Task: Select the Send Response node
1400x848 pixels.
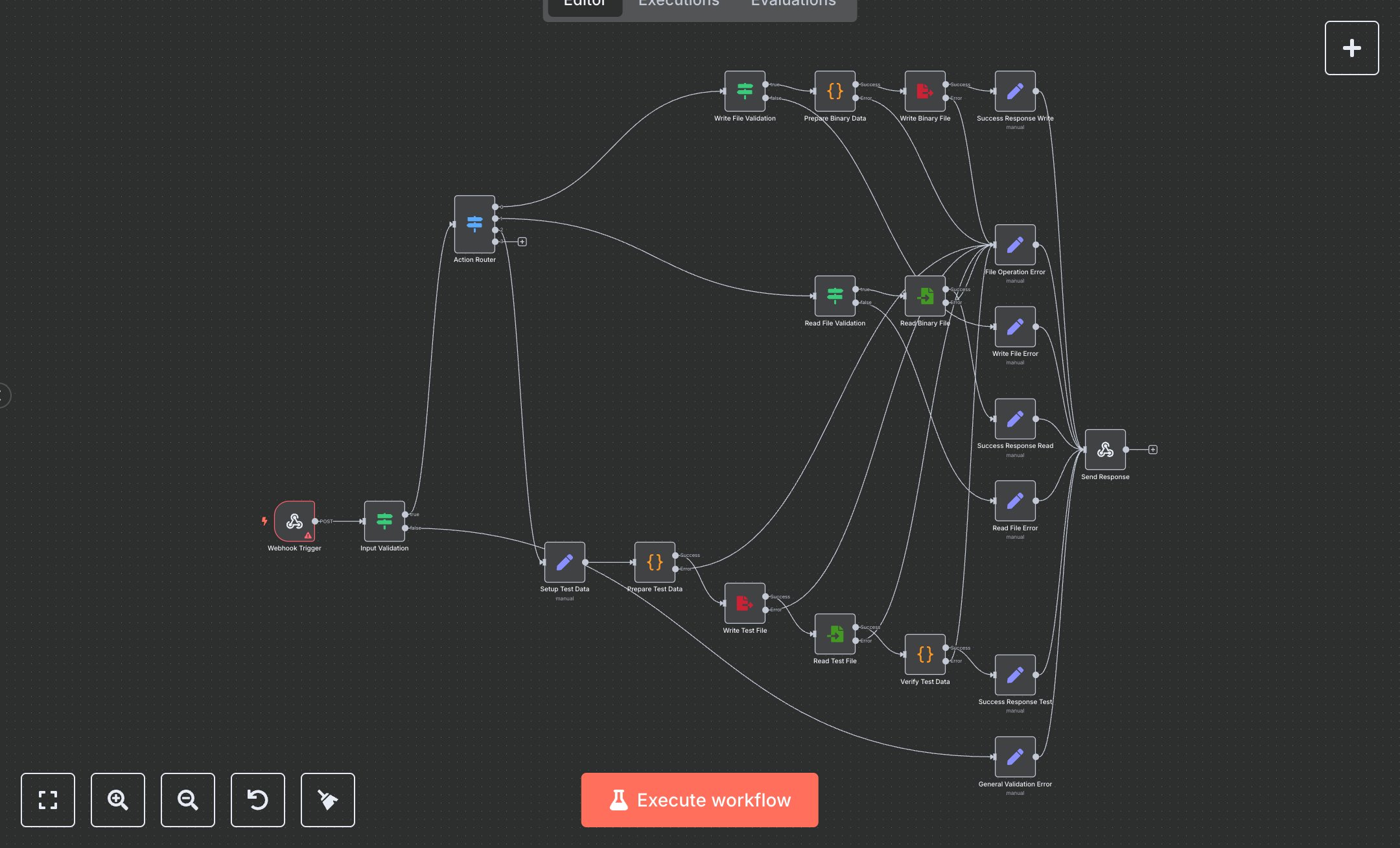Action: pyautogui.click(x=1105, y=449)
